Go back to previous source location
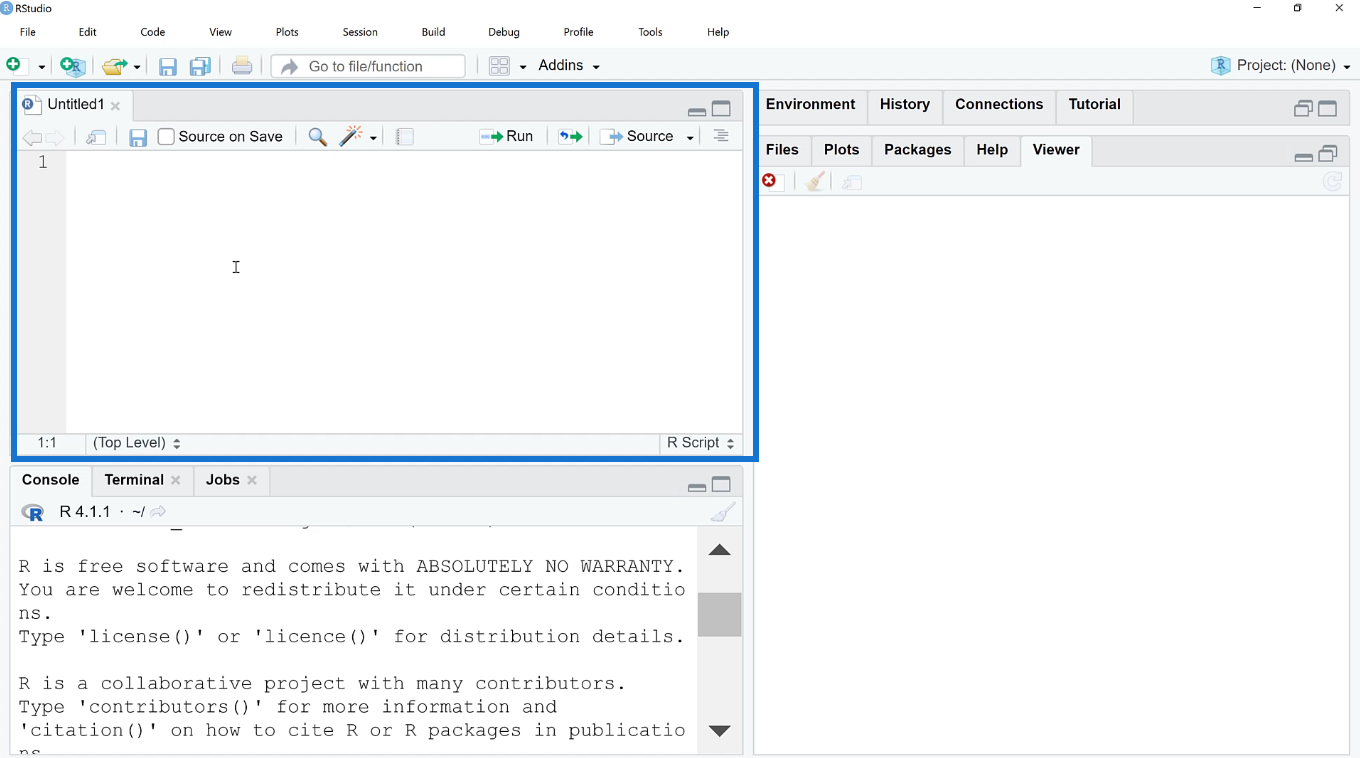Screen dimensions: 1360x758 click(x=32, y=138)
